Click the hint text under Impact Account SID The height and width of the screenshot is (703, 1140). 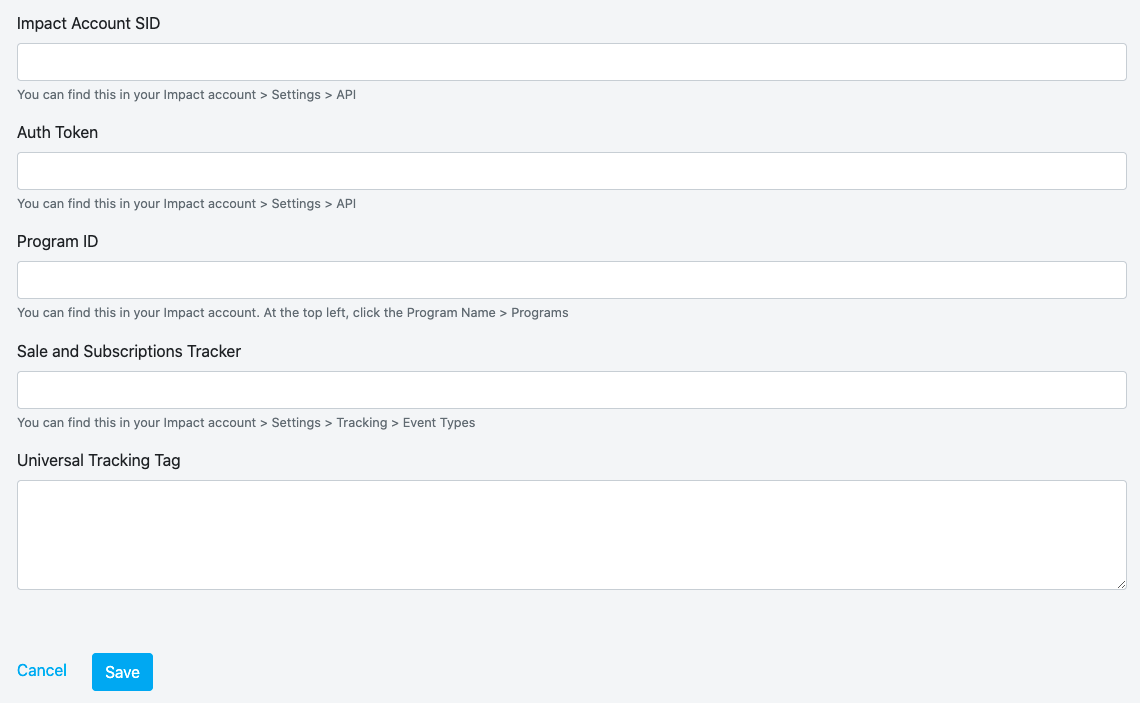tap(186, 95)
